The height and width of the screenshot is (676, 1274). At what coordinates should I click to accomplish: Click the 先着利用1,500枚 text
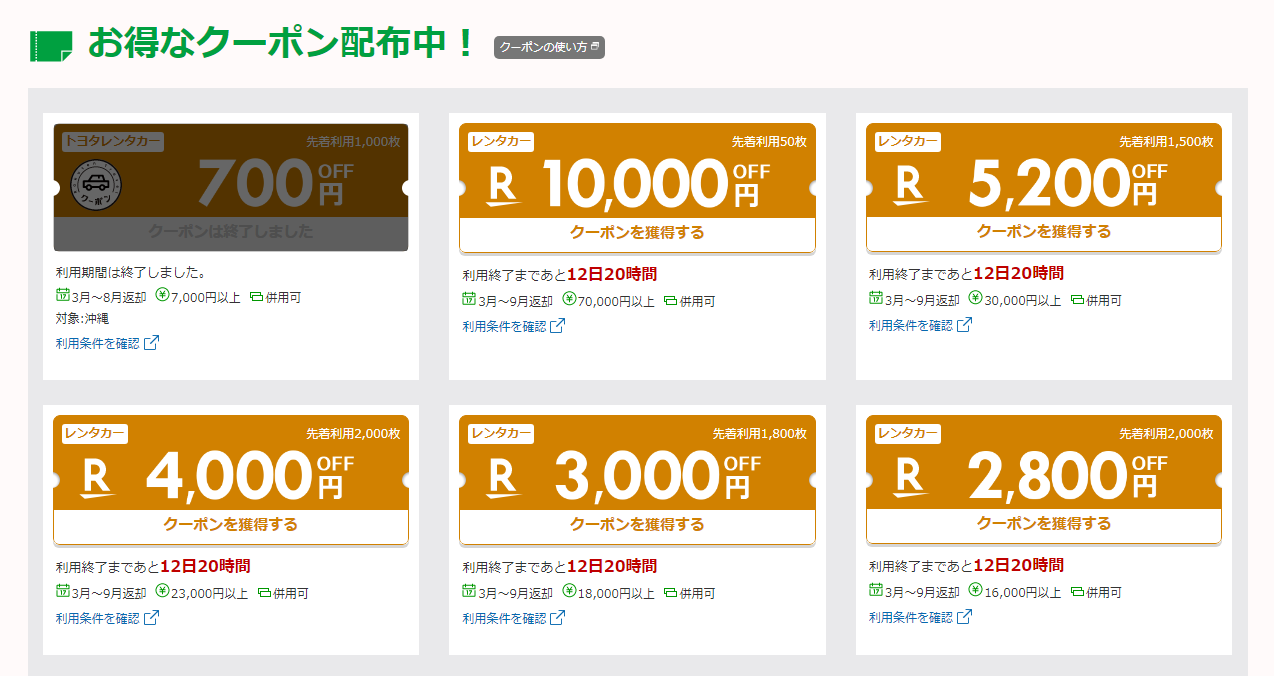[1166, 142]
